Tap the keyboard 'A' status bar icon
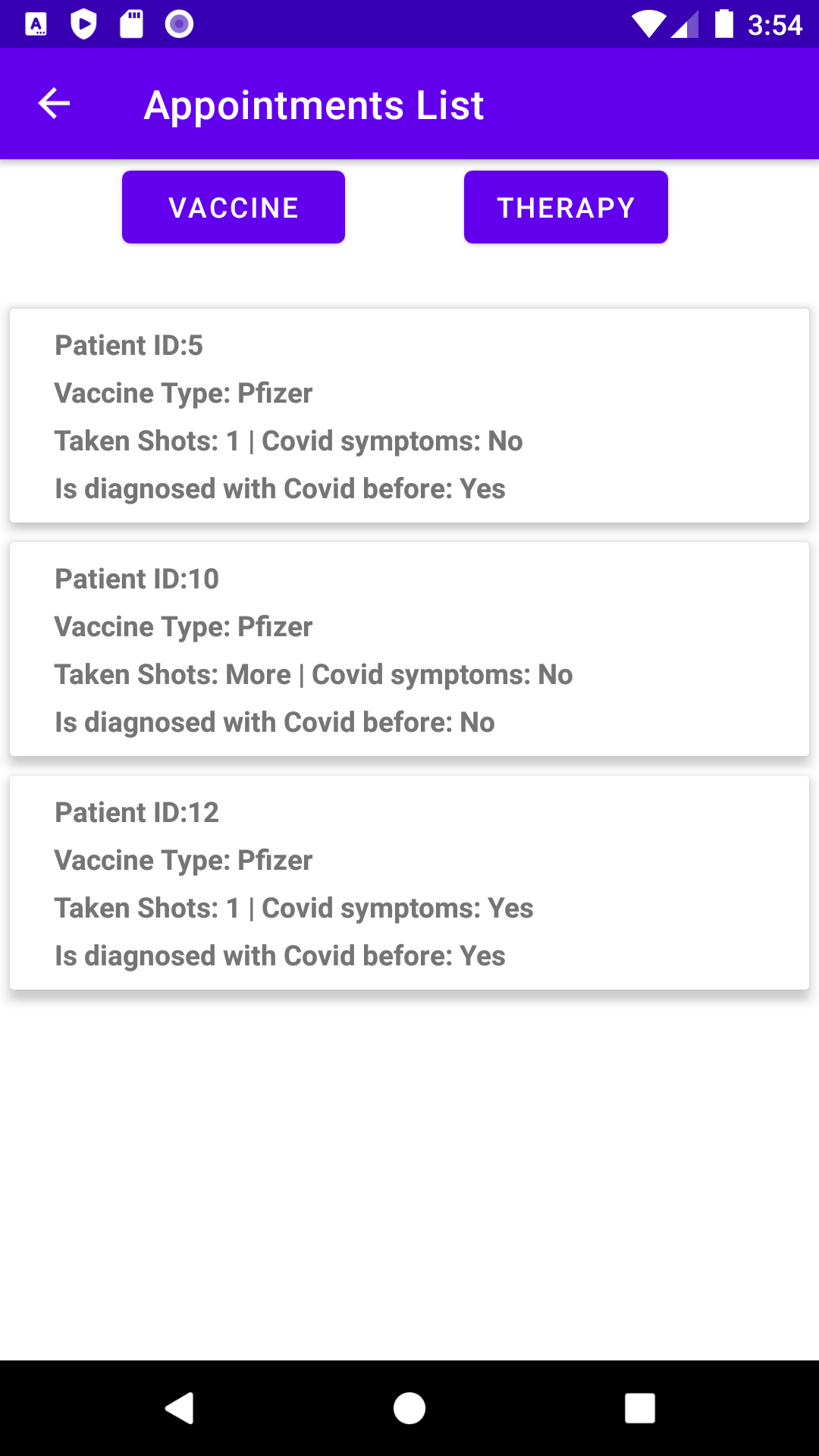The image size is (819, 1456). pos(36,24)
